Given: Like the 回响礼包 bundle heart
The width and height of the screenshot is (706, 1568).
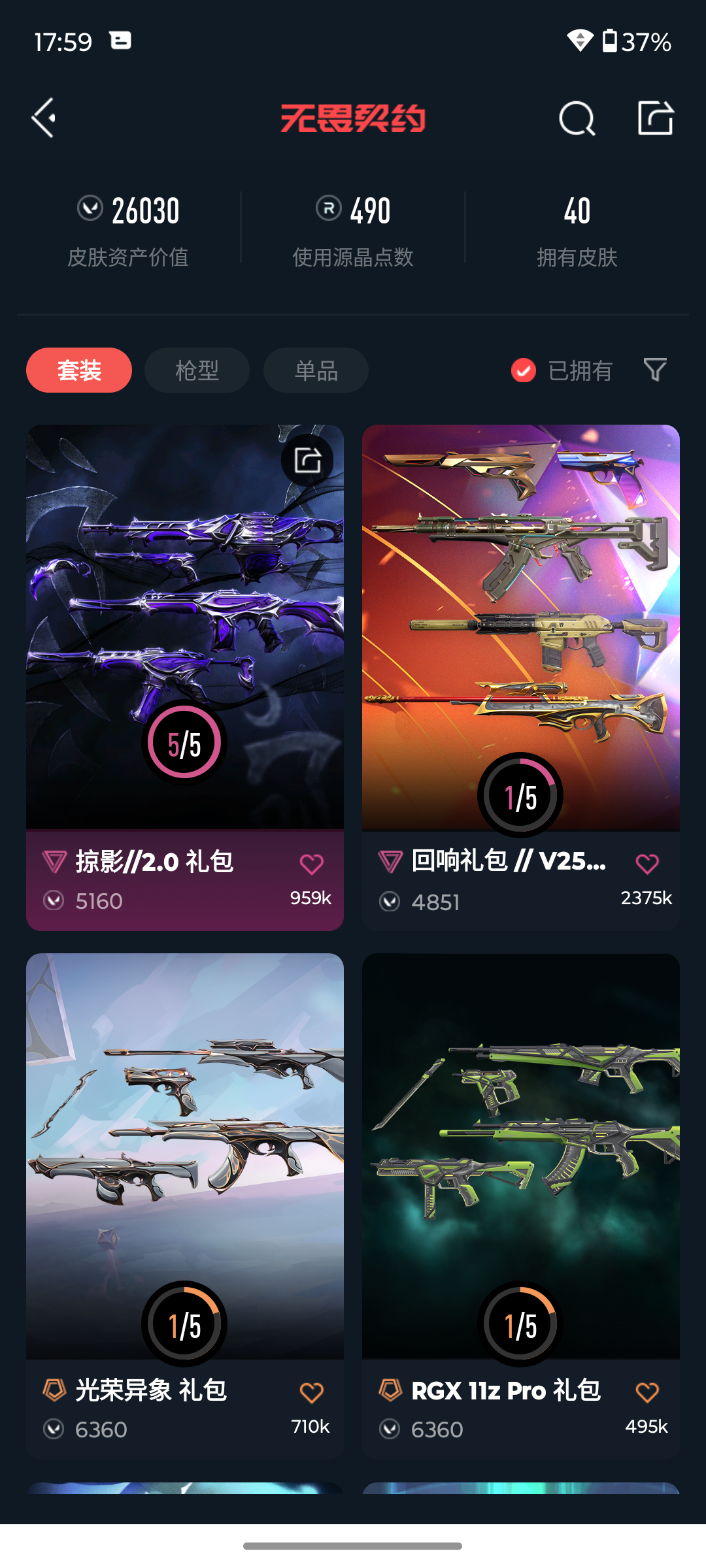Looking at the screenshot, I should 647,864.
